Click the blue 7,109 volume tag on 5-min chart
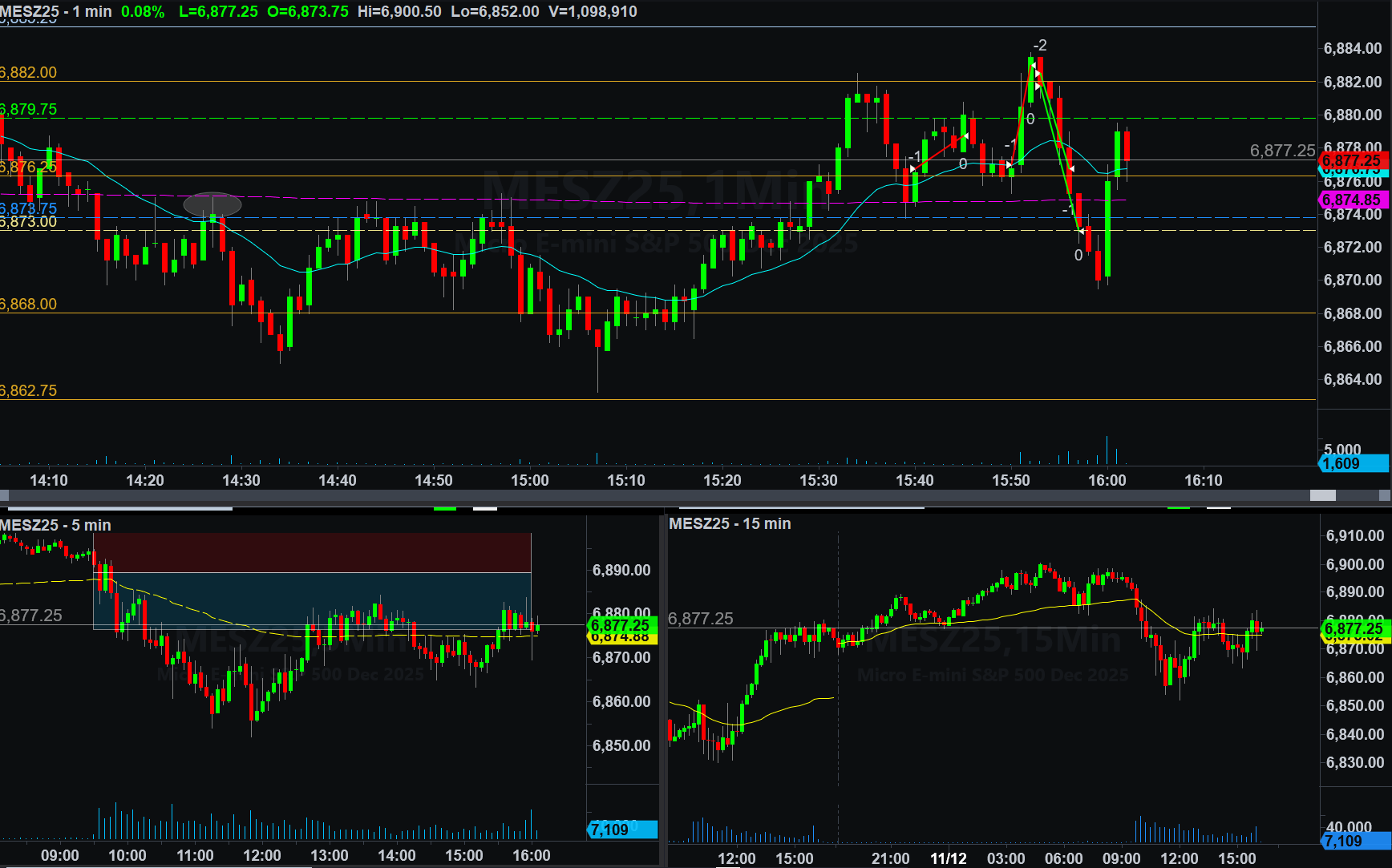 [621, 830]
